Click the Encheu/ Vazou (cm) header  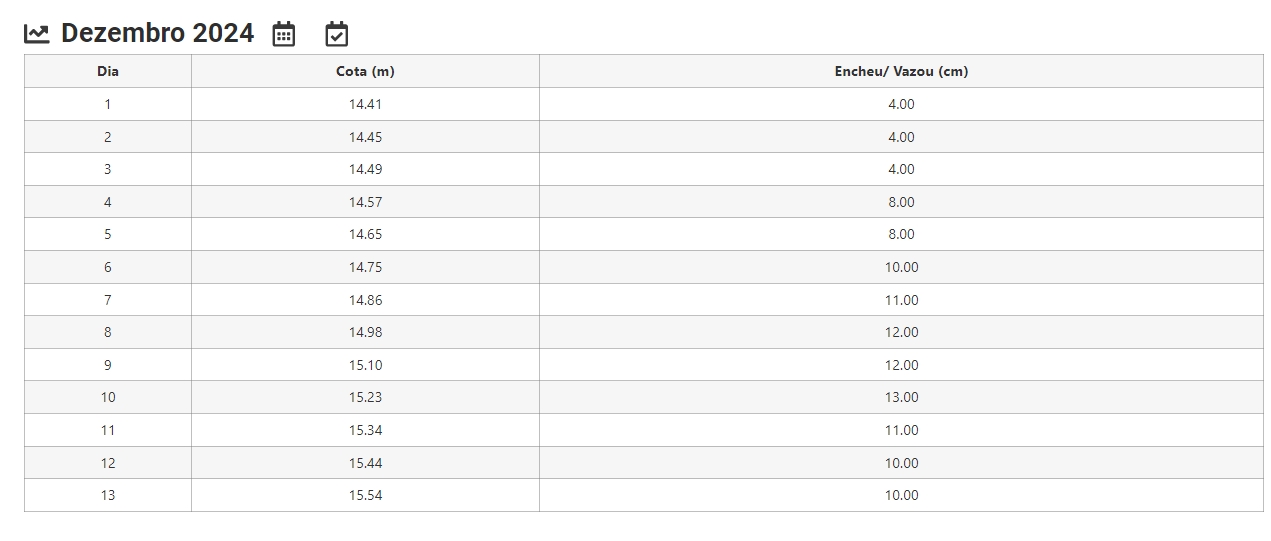(x=901, y=71)
